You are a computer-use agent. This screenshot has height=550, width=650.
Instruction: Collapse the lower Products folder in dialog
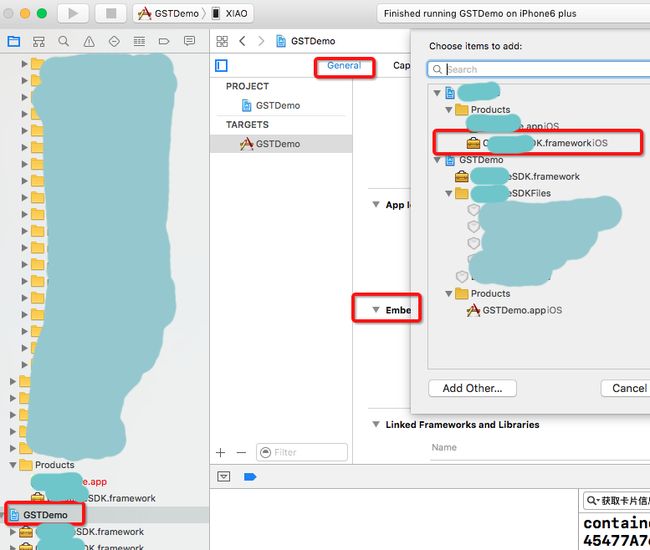449,294
